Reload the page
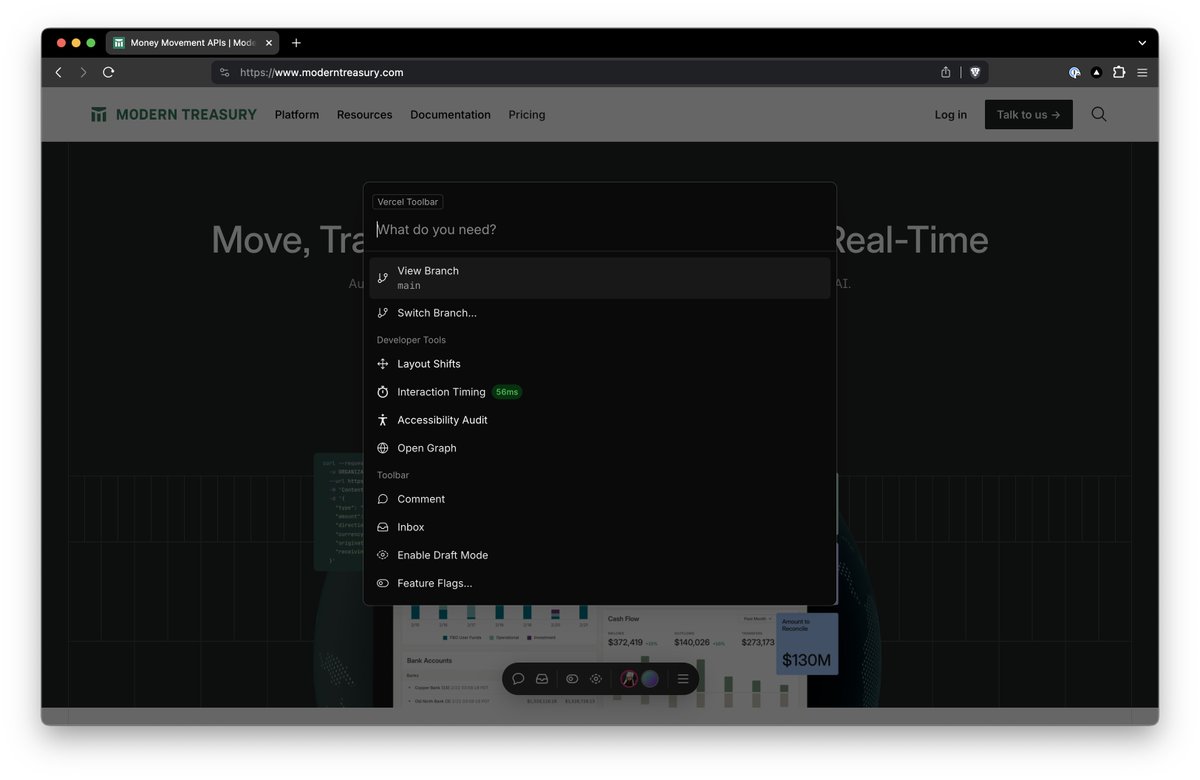 click(108, 72)
